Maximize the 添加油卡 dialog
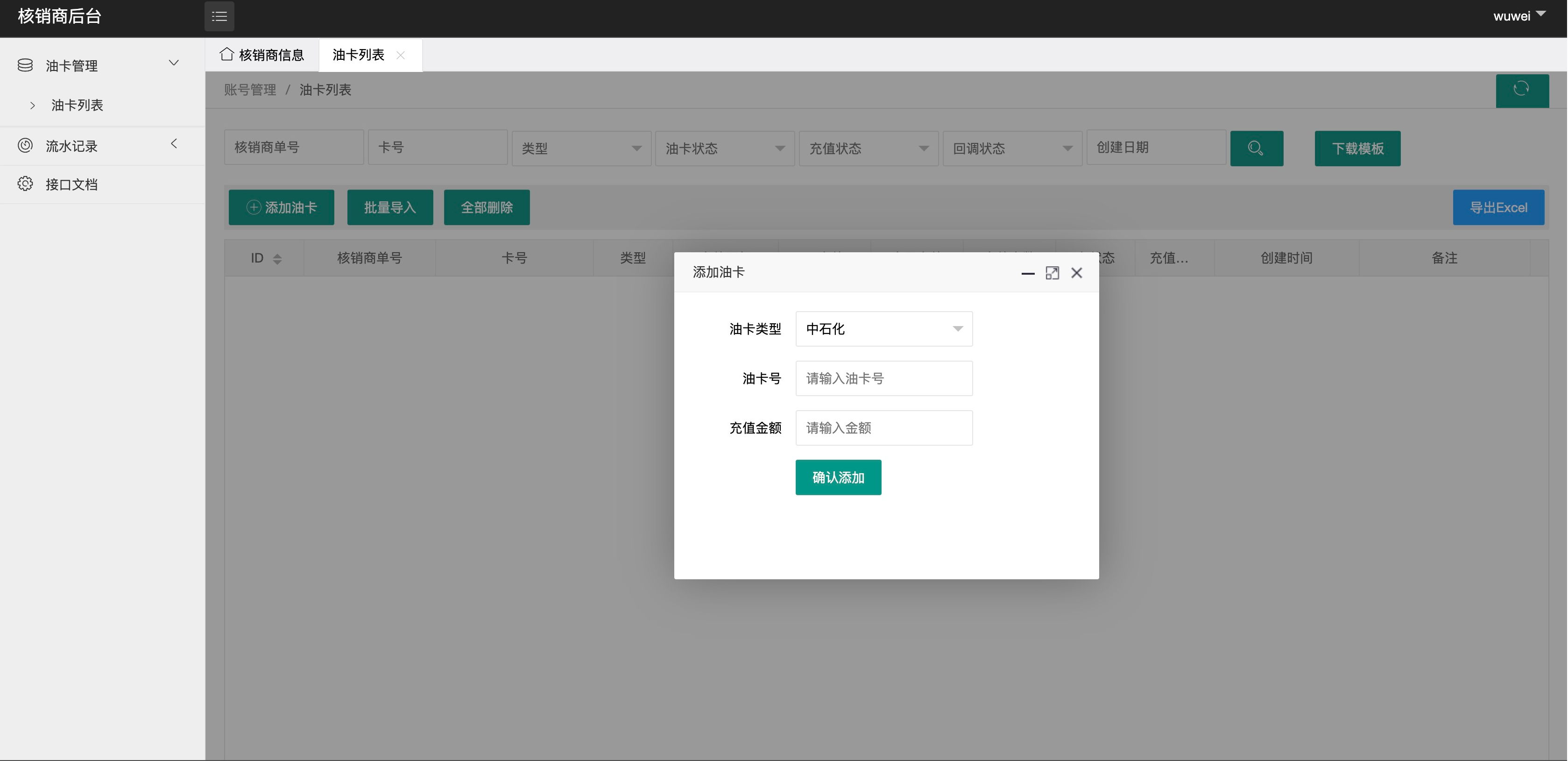 click(x=1052, y=273)
